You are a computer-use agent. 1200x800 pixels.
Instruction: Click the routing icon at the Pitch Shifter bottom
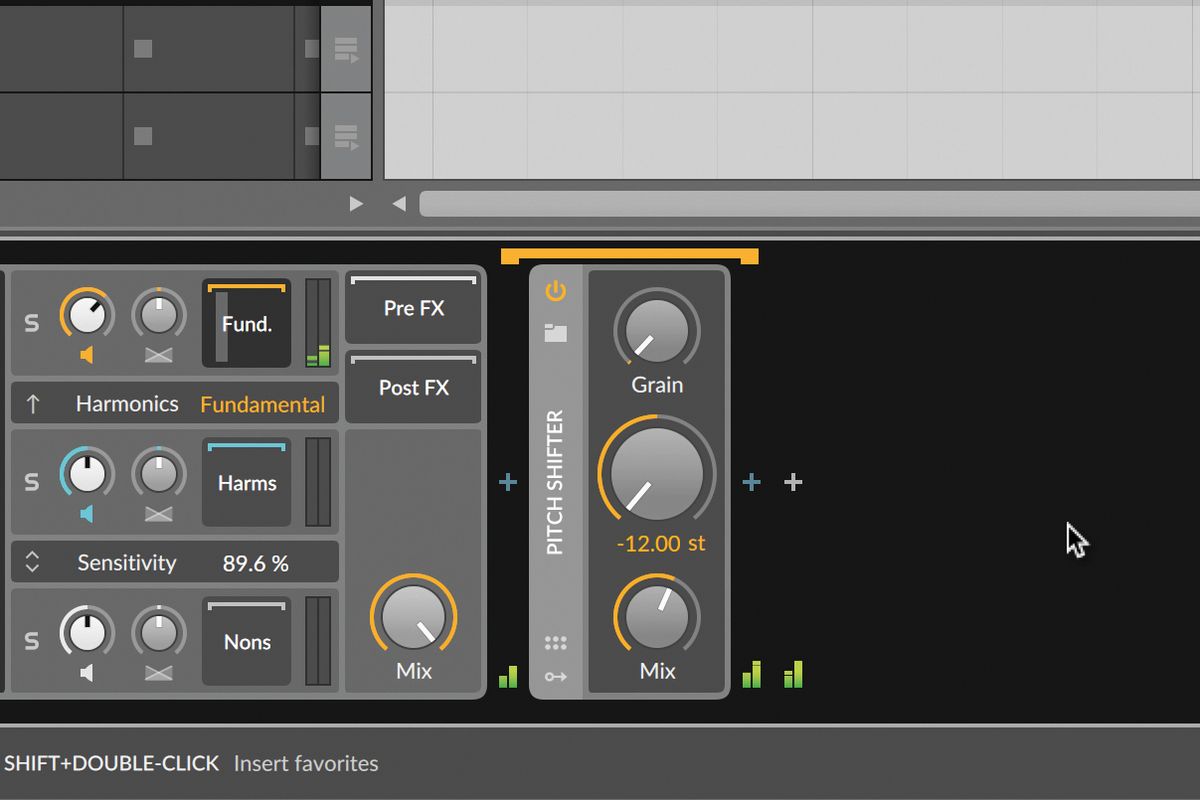point(556,676)
